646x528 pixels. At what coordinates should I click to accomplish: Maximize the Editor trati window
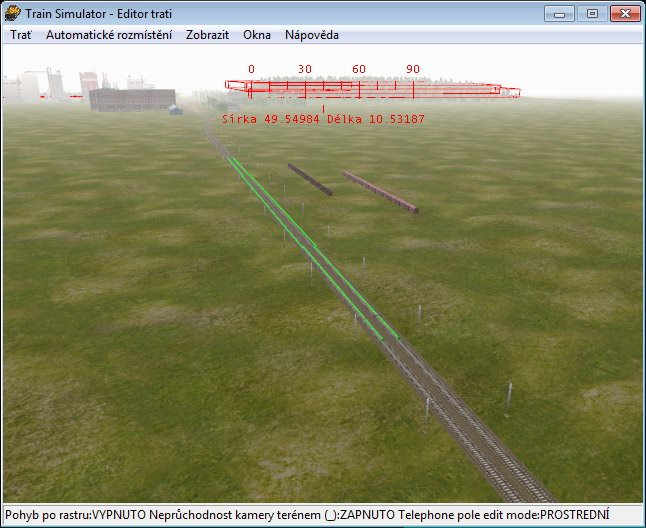click(x=592, y=14)
